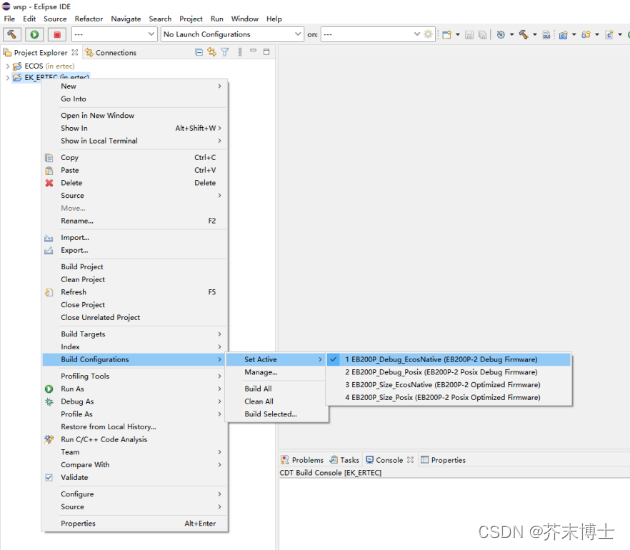Open project Properties from context menu
This screenshot has width=630, height=550.
[x=135, y=523]
